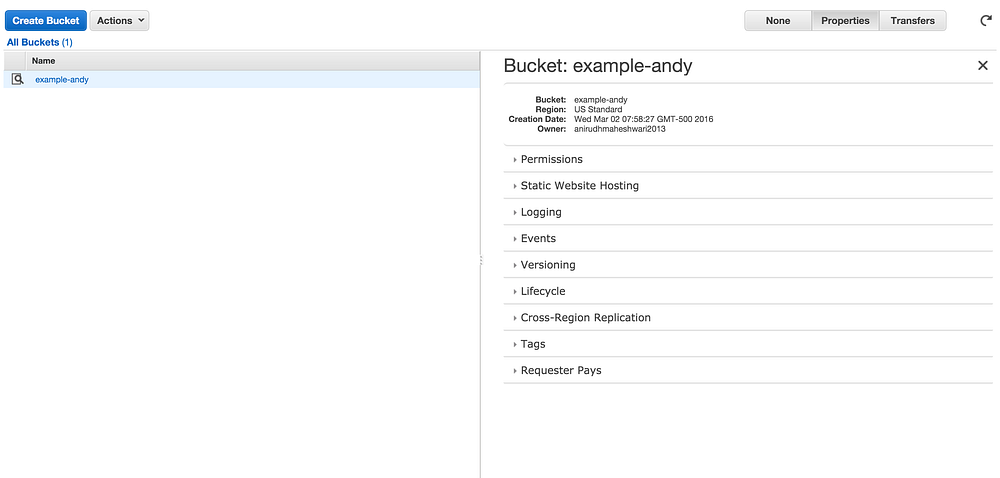Expand the Lifecycle section

coord(748,291)
